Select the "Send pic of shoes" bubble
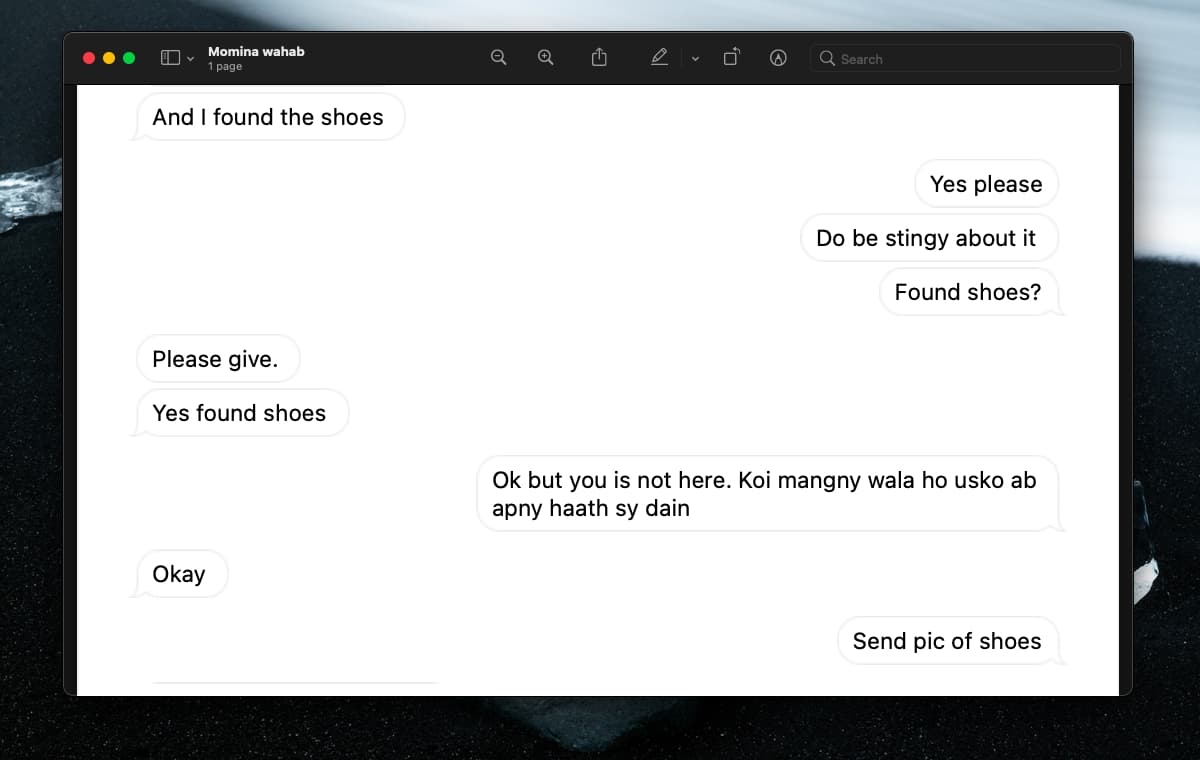This screenshot has height=760, width=1200. tap(946, 641)
